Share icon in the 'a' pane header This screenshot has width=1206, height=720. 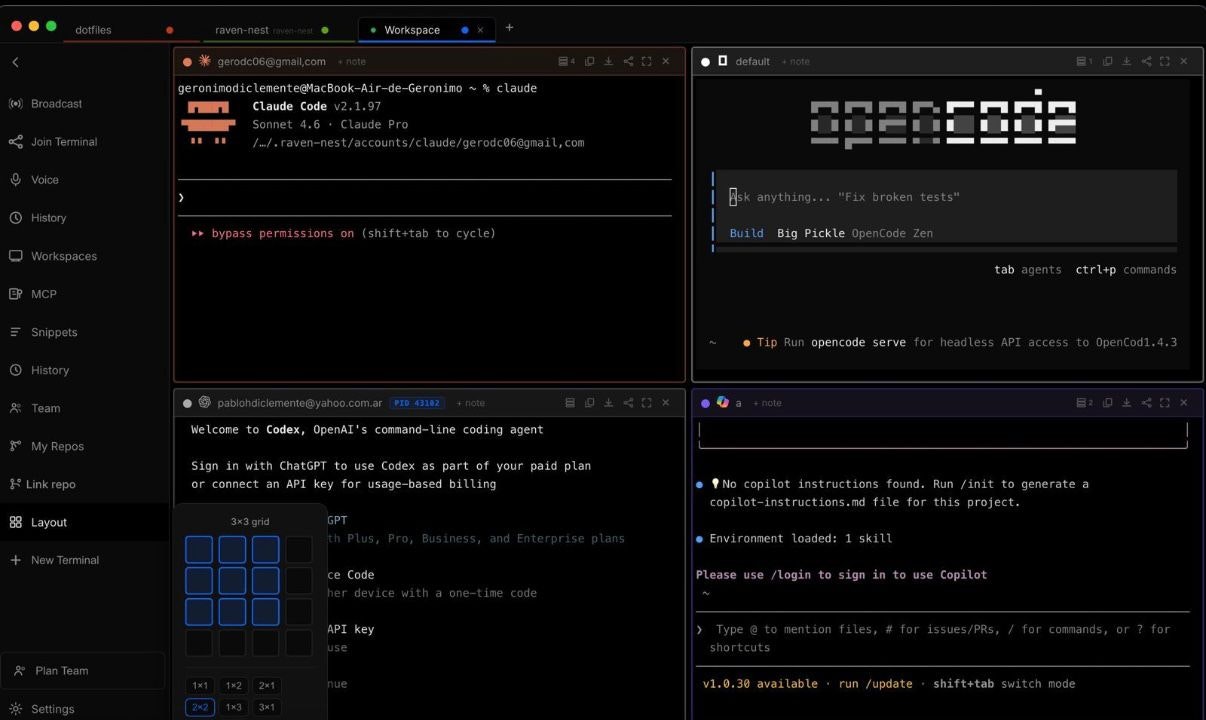(1146, 403)
